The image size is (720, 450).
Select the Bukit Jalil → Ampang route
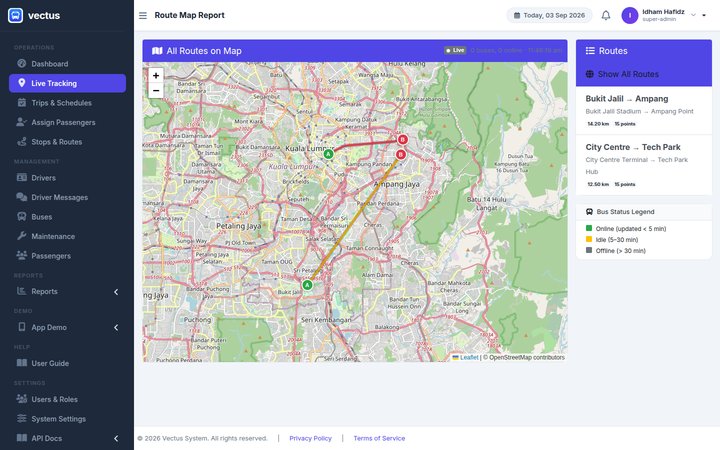[644, 110]
